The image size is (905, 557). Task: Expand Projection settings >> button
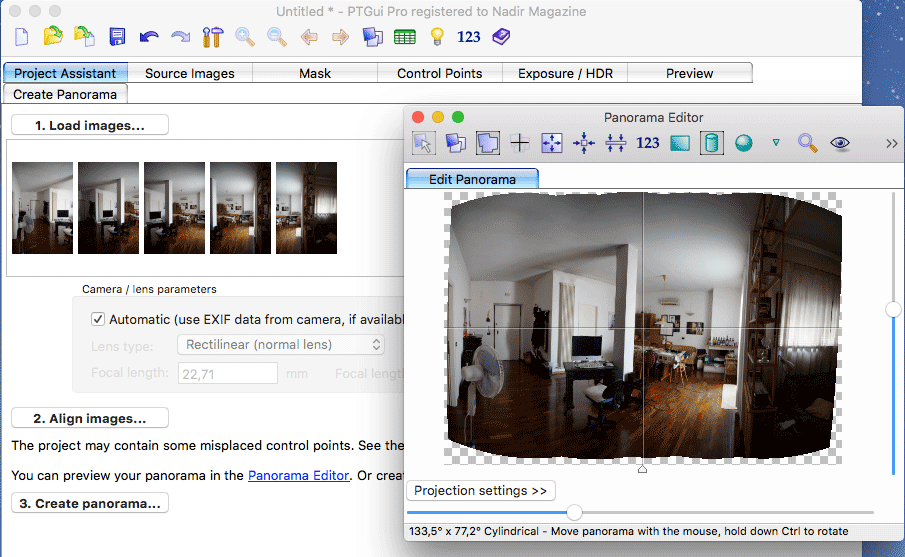coord(481,490)
